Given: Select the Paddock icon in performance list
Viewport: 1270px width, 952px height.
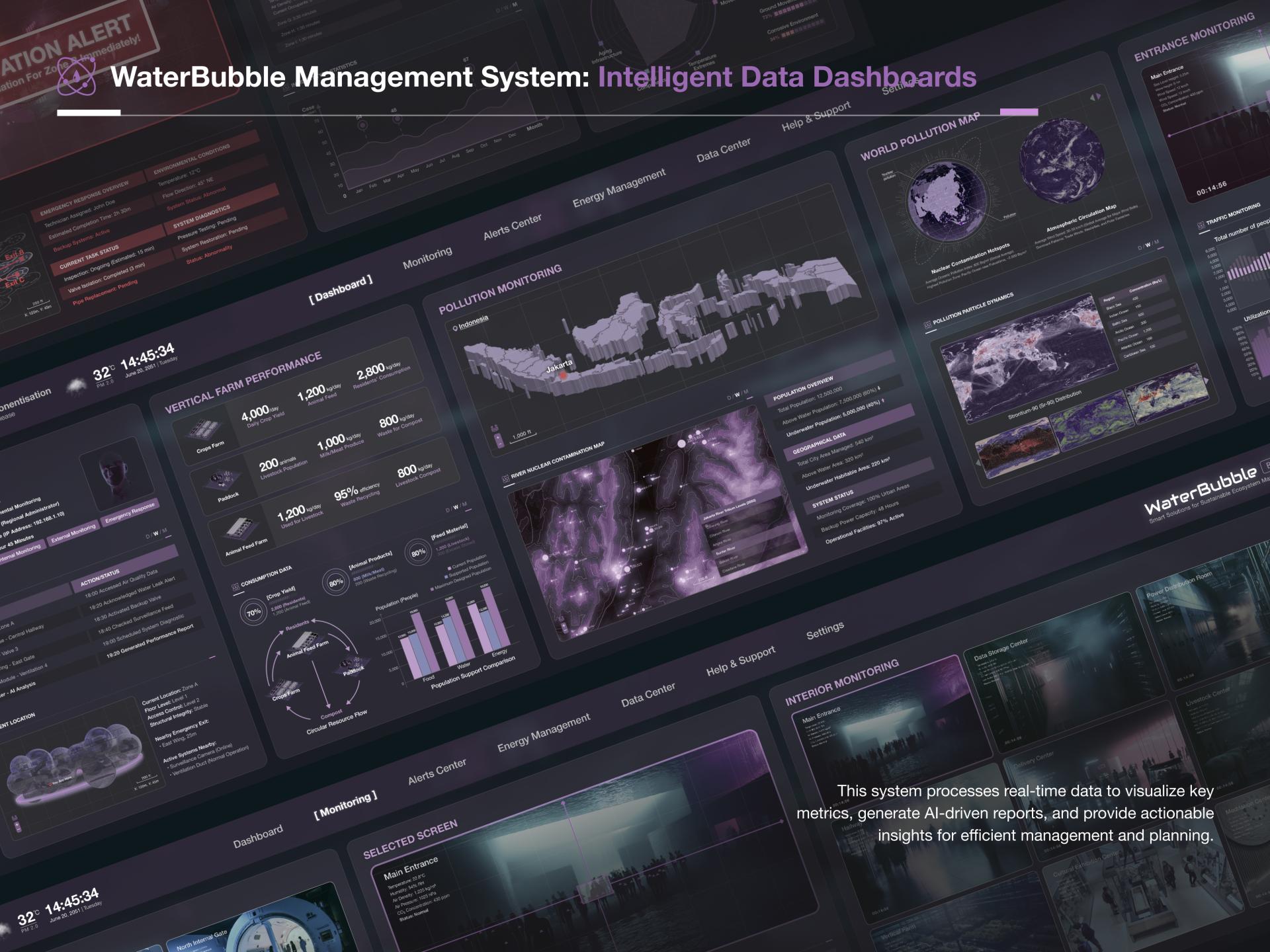Looking at the screenshot, I should pos(223,478).
